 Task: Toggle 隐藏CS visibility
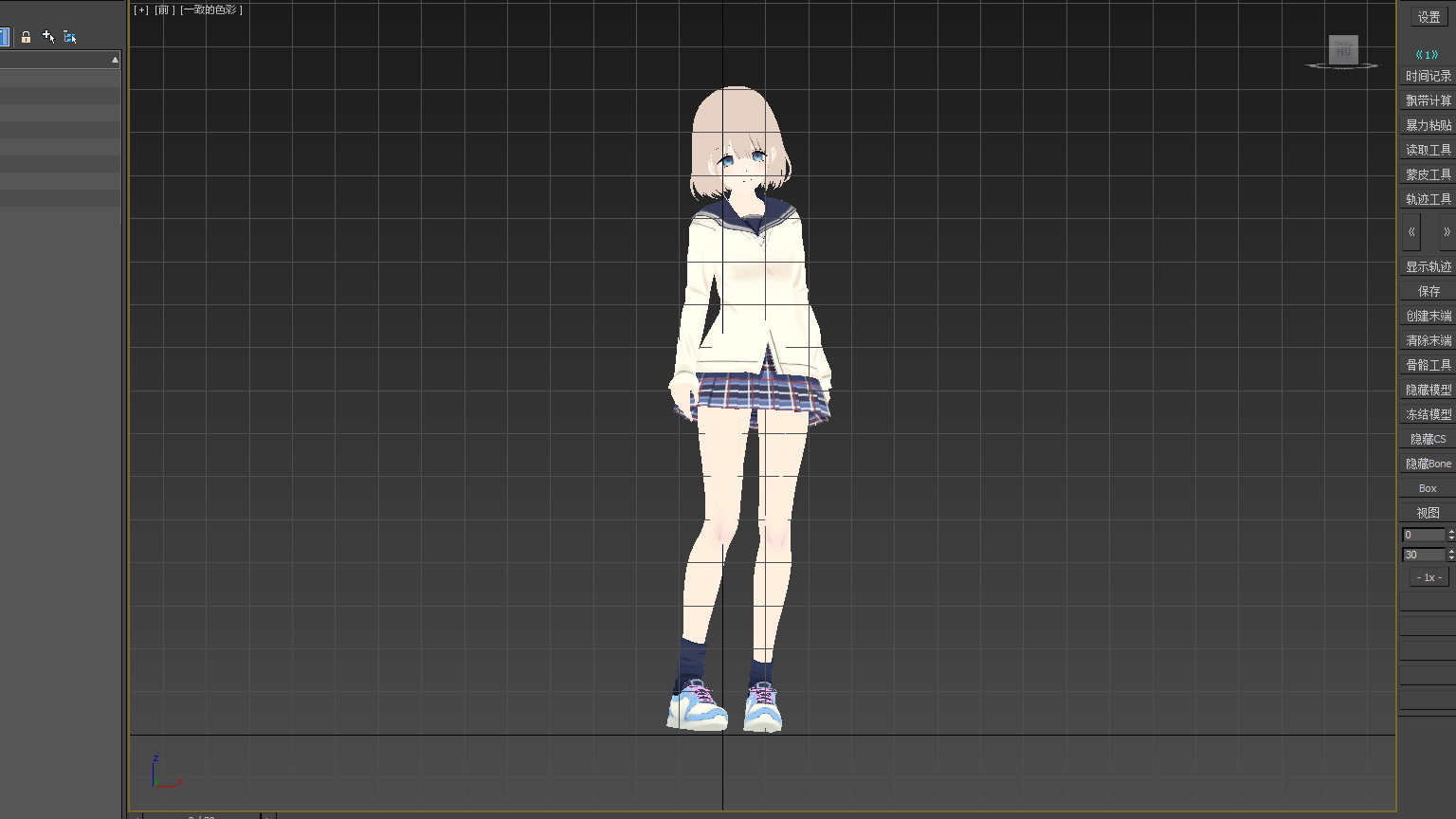pyautogui.click(x=1428, y=439)
